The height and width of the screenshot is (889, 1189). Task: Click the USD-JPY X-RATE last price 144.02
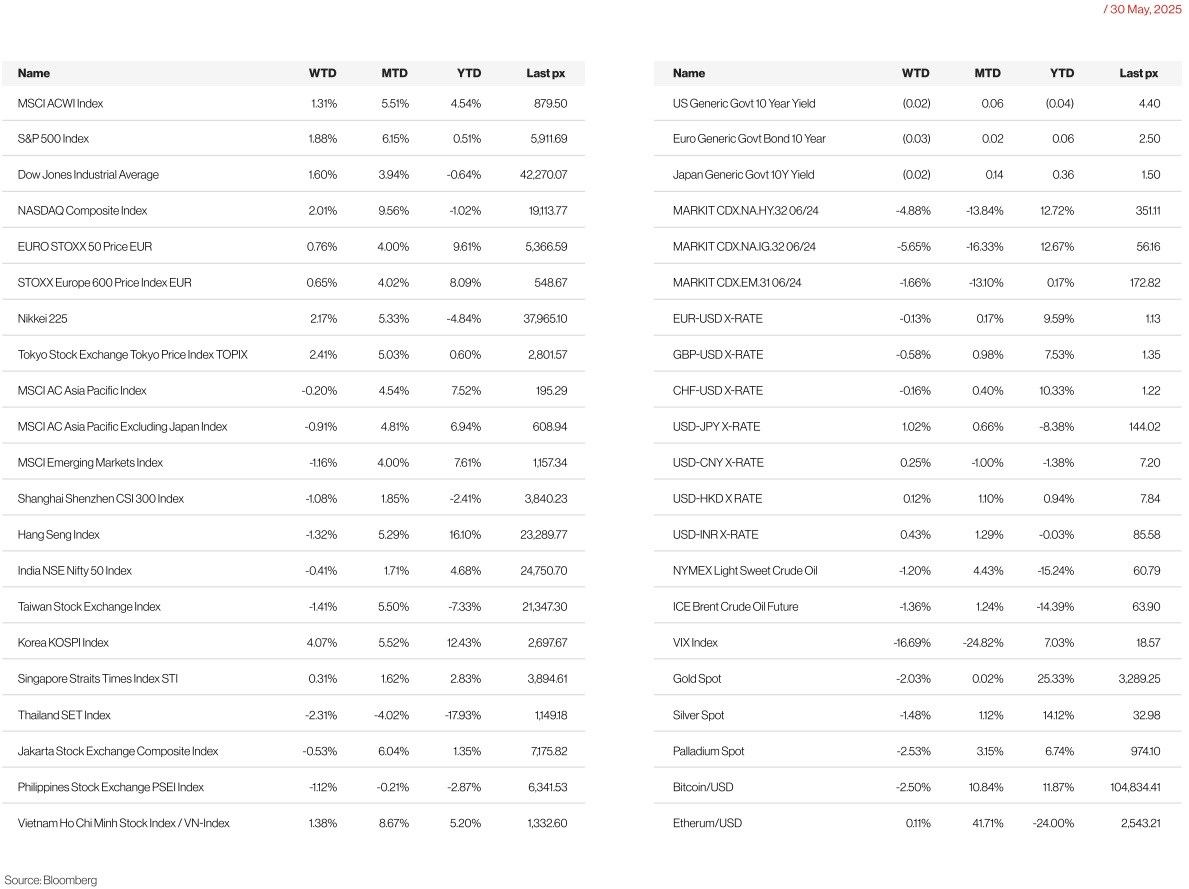click(1144, 427)
